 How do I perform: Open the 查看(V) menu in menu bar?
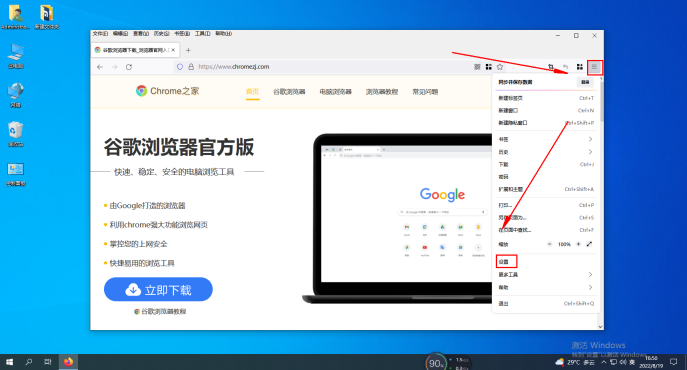coord(141,34)
